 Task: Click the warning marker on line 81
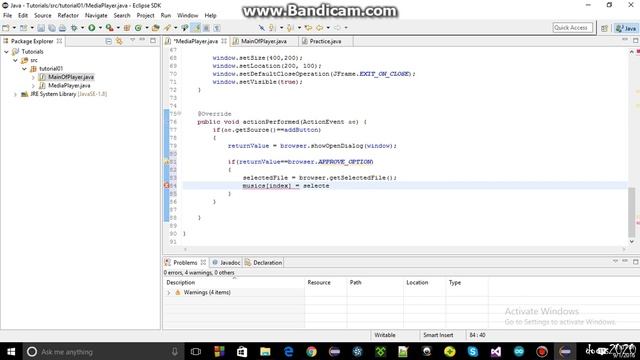click(x=167, y=162)
